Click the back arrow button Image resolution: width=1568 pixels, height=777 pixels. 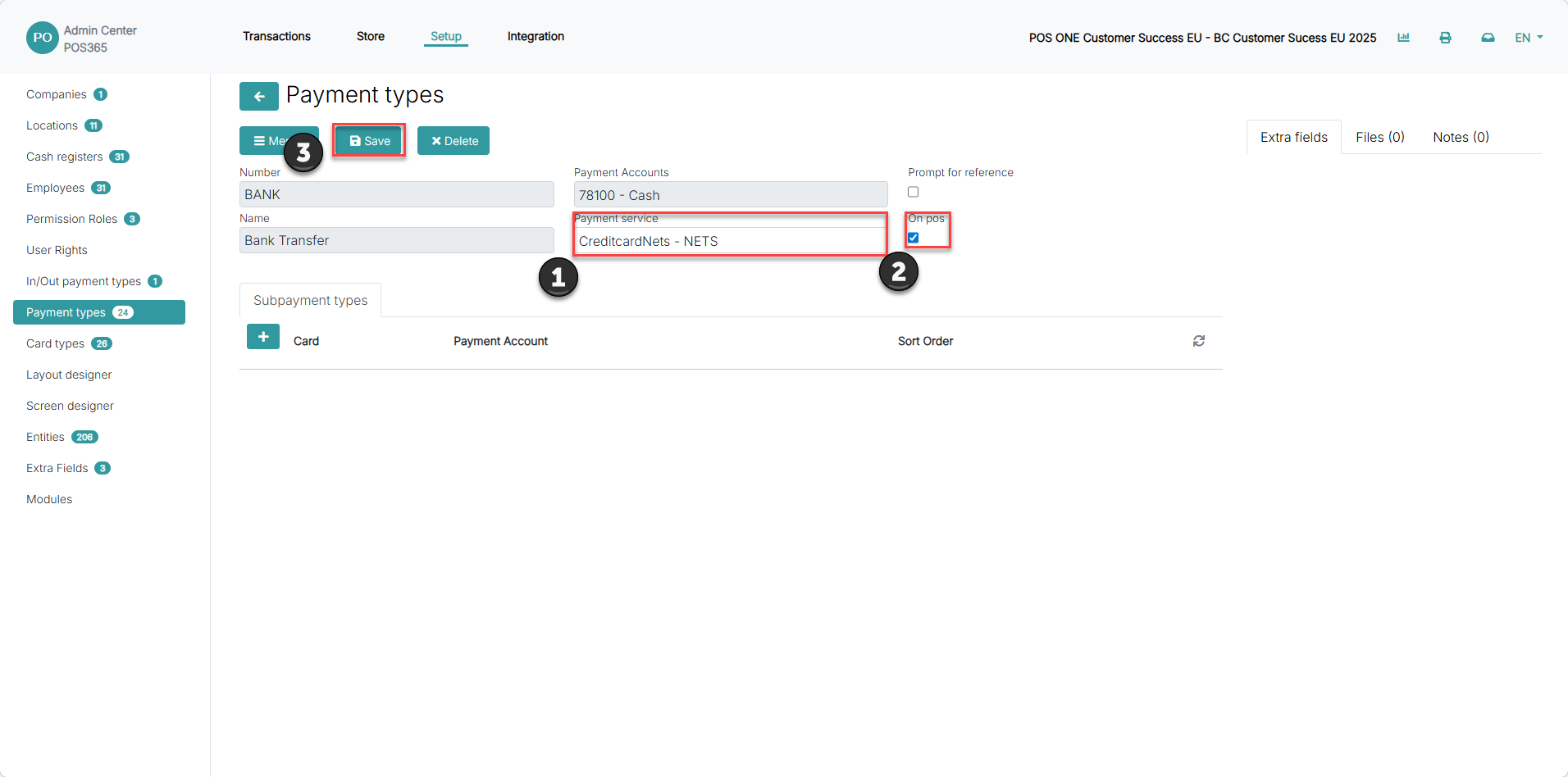click(x=258, y=96)
